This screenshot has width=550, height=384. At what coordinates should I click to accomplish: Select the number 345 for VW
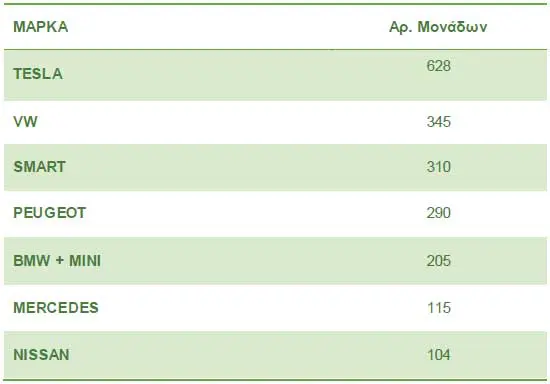coord(438,122)
